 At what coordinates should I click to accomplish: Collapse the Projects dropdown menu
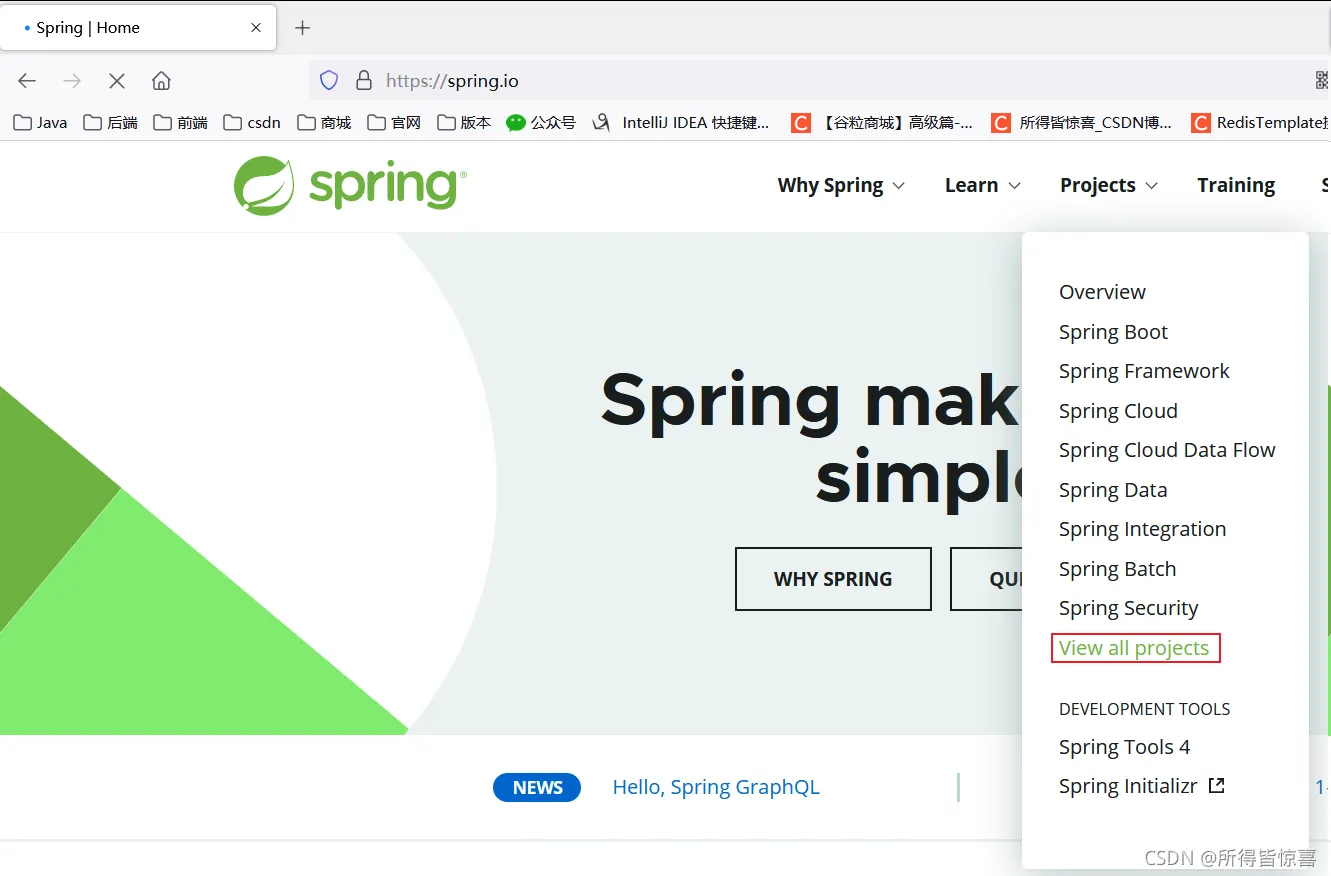(x=1109, y=185)
